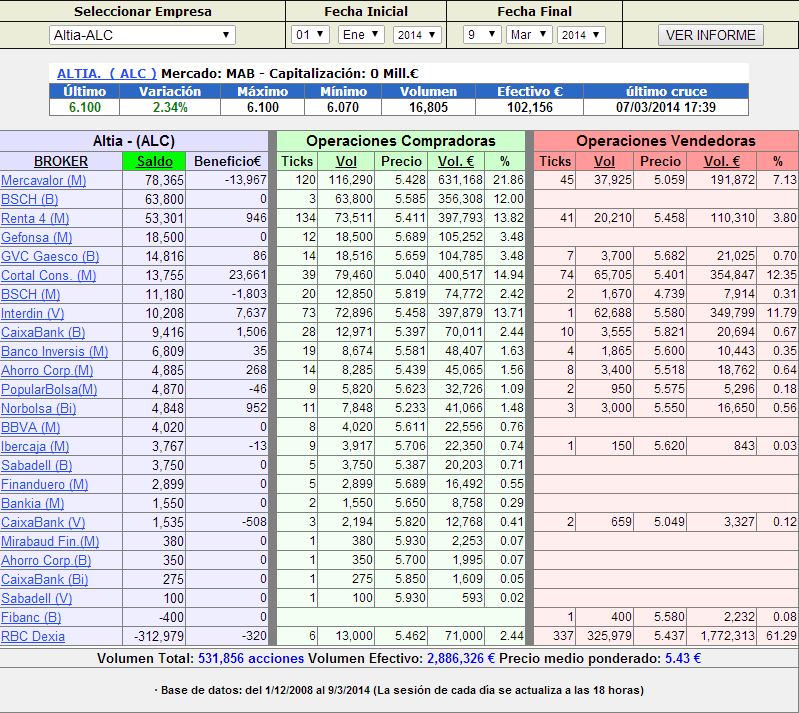
Task: Open the start year dropdown under Fecha Inicial
Action: 417,35
